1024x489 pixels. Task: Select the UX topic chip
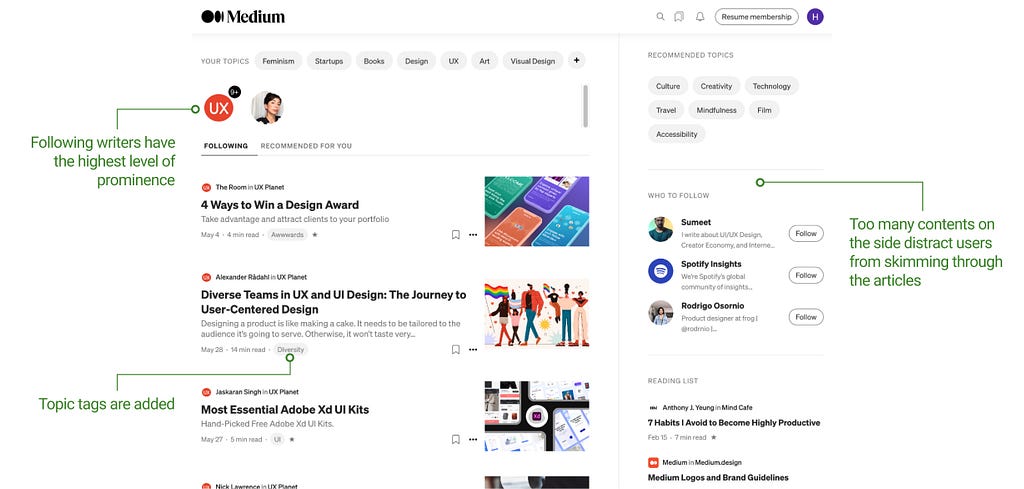(454, 61)
